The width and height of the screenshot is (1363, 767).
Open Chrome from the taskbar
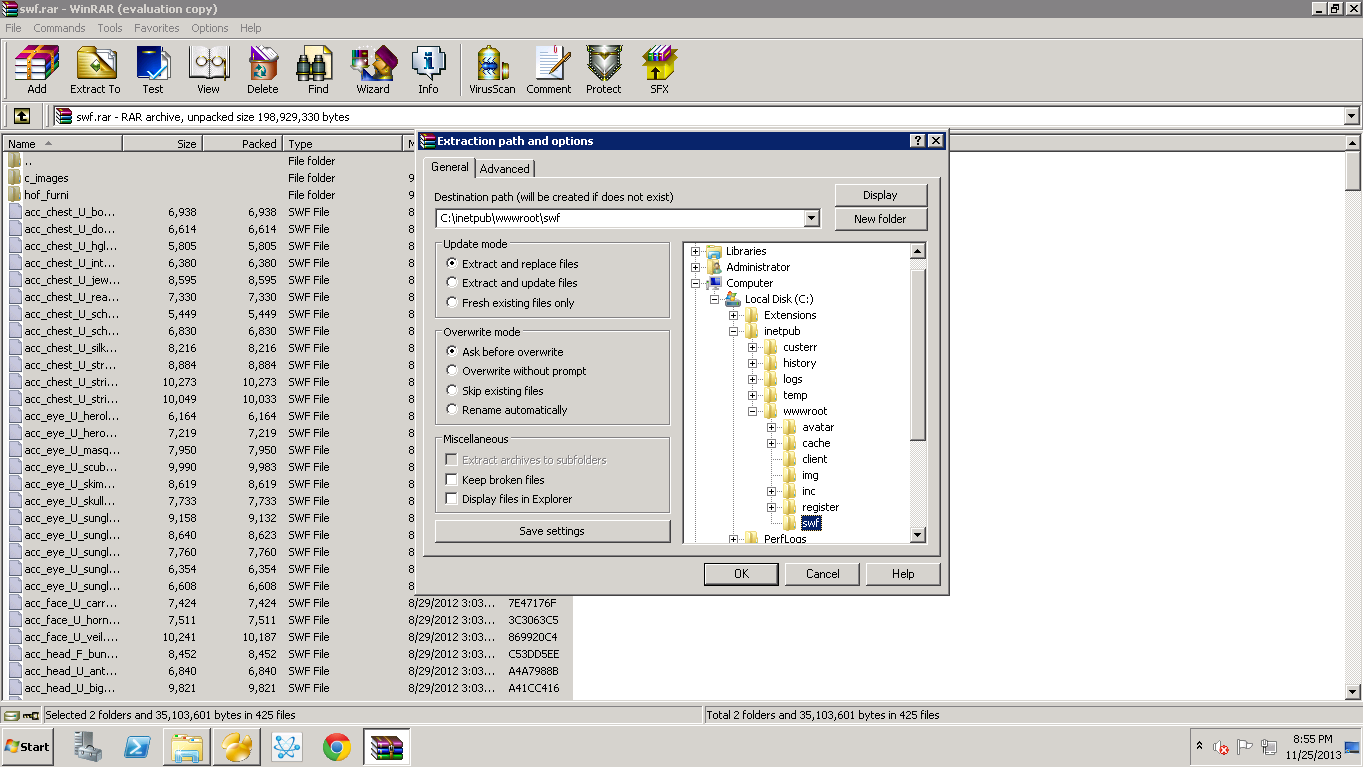click(337, 747)
